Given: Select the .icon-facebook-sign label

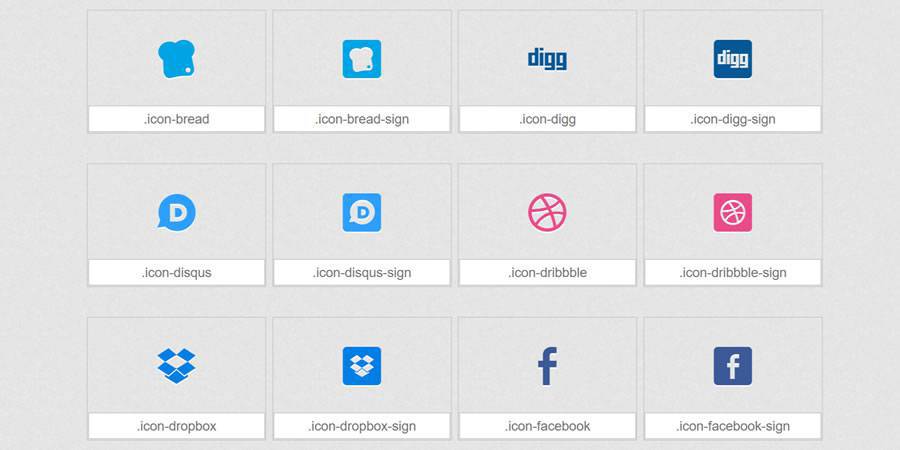Looking at the screenshot, I should (x=732, y=426).
